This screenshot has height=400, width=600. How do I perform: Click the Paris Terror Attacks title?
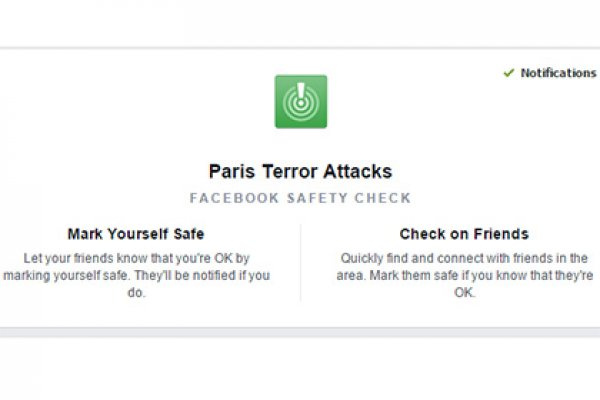click(300, 171)
